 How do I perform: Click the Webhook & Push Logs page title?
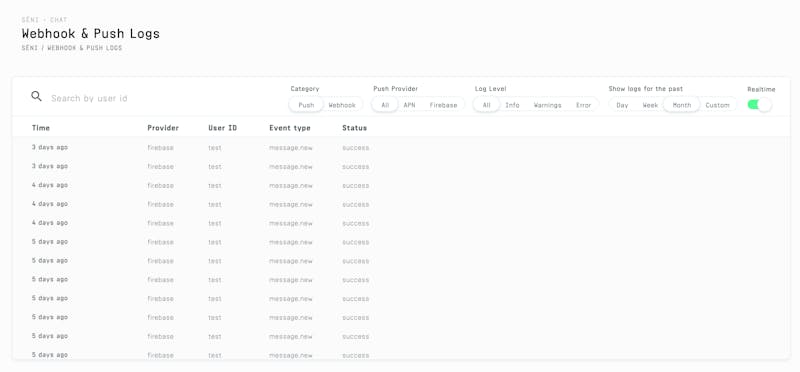click(91, 34)
